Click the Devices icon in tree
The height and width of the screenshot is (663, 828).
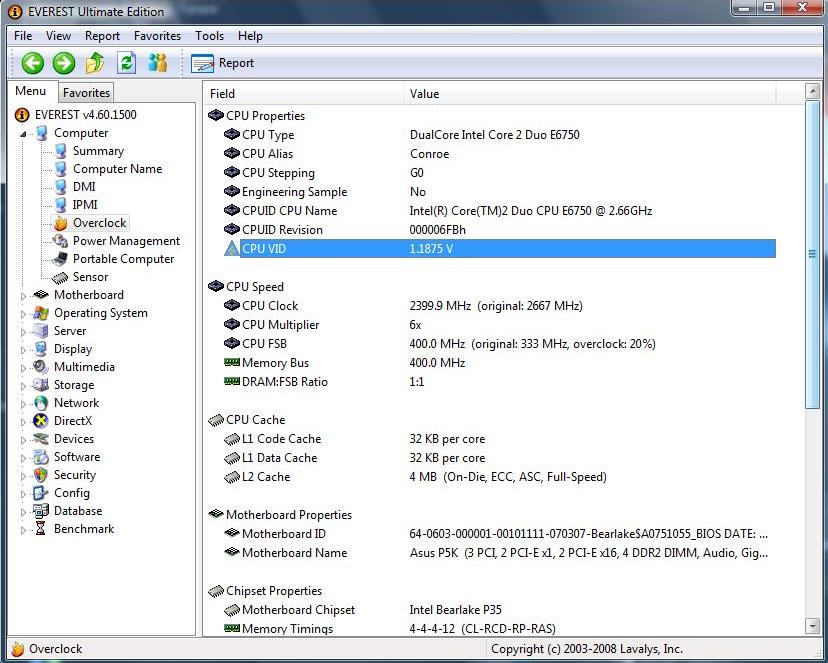pyautogui.click(x=41, y=439)
